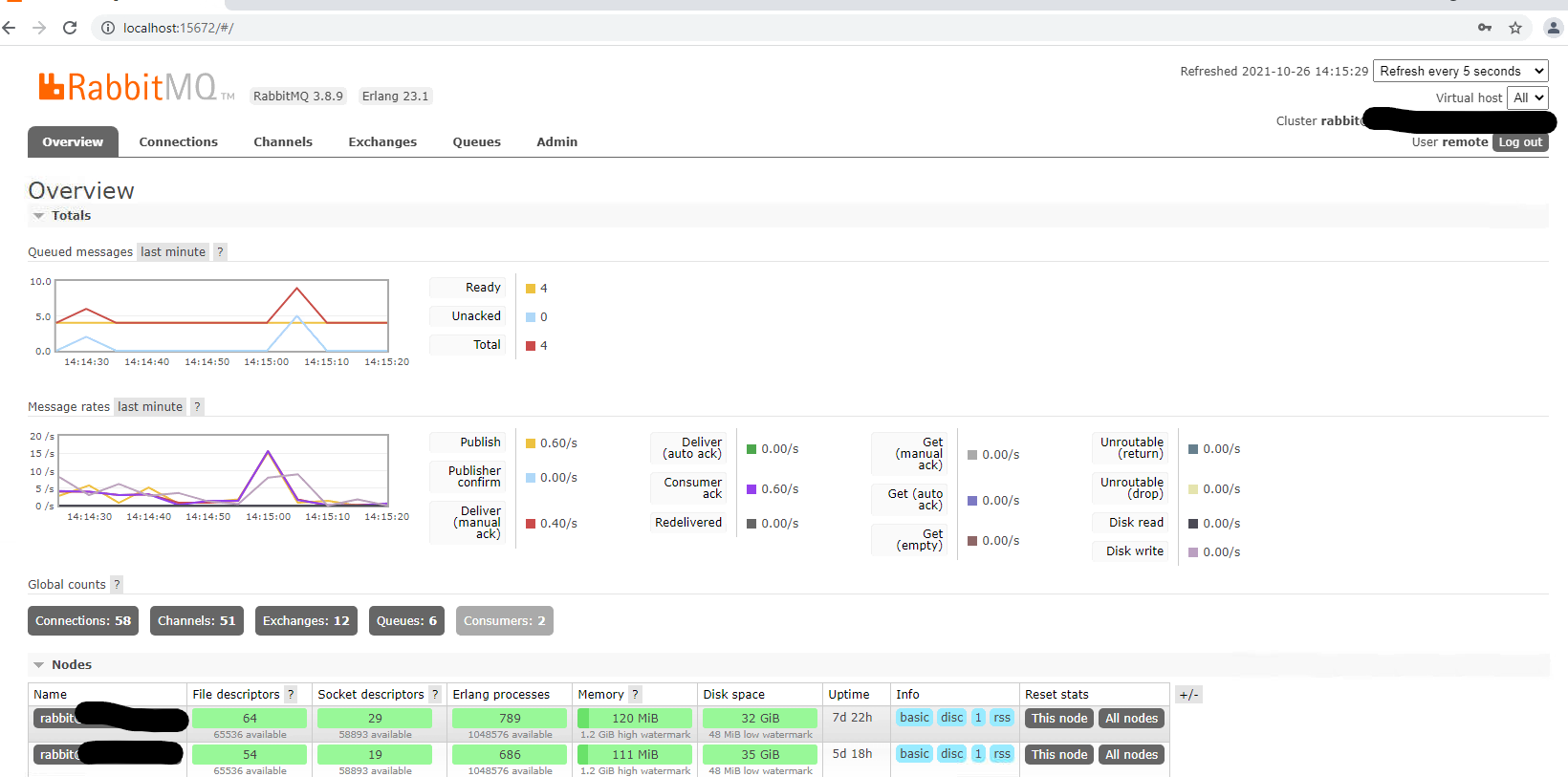Switch to the Channels tab
This screenshot has width=1568, height=777.
click(283, 141)
